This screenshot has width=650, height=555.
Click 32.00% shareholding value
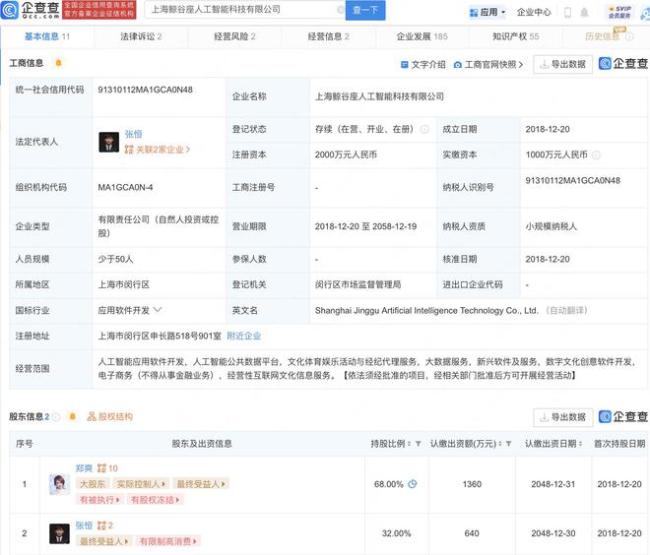pos(396,533)
